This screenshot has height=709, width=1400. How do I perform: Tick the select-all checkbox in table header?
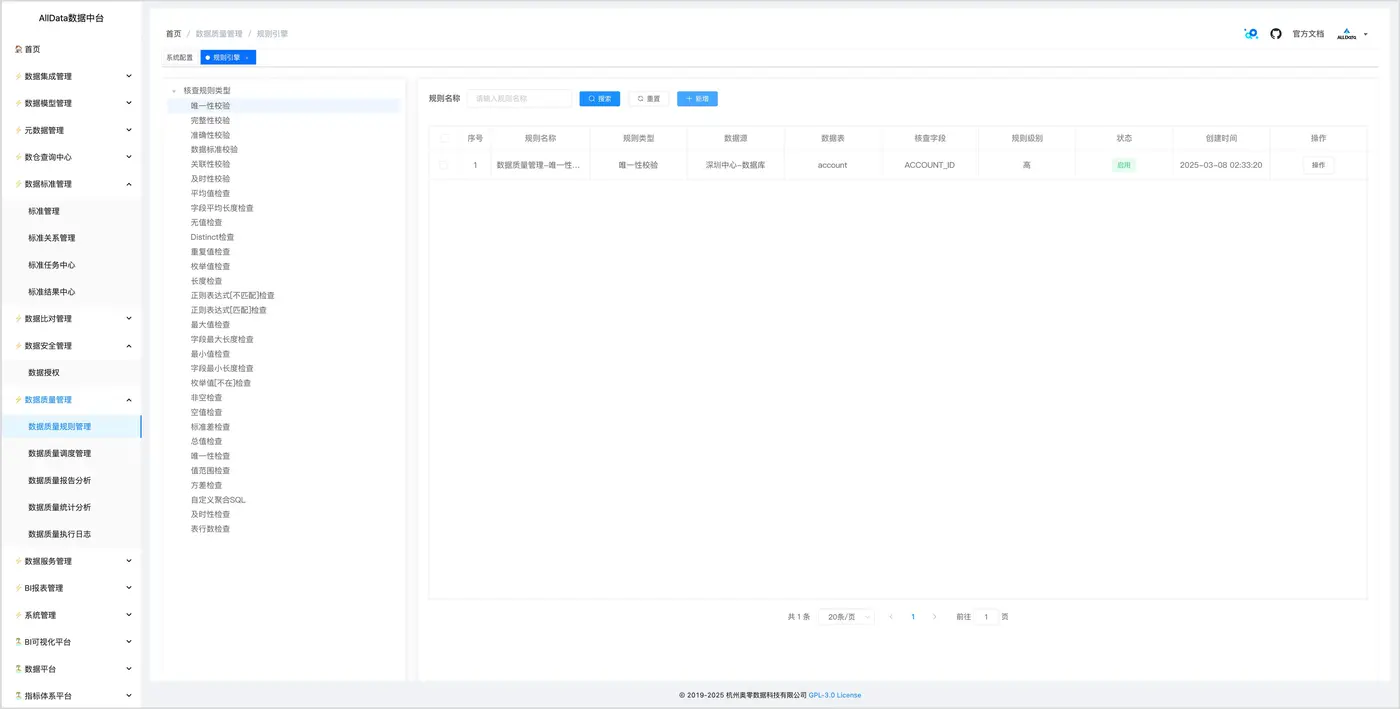[444, 138]
